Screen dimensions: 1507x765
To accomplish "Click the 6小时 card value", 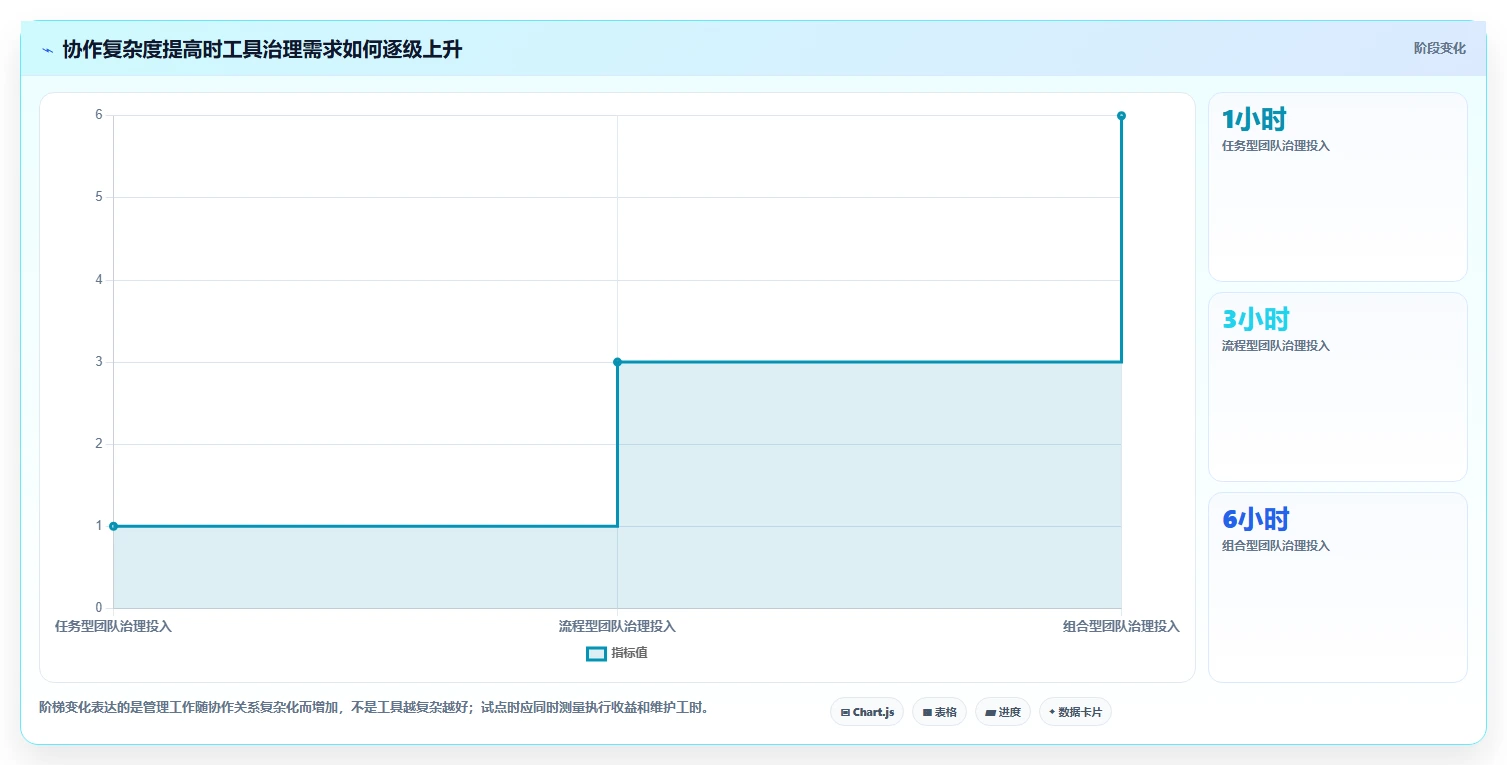I will tap(1256, 520).
